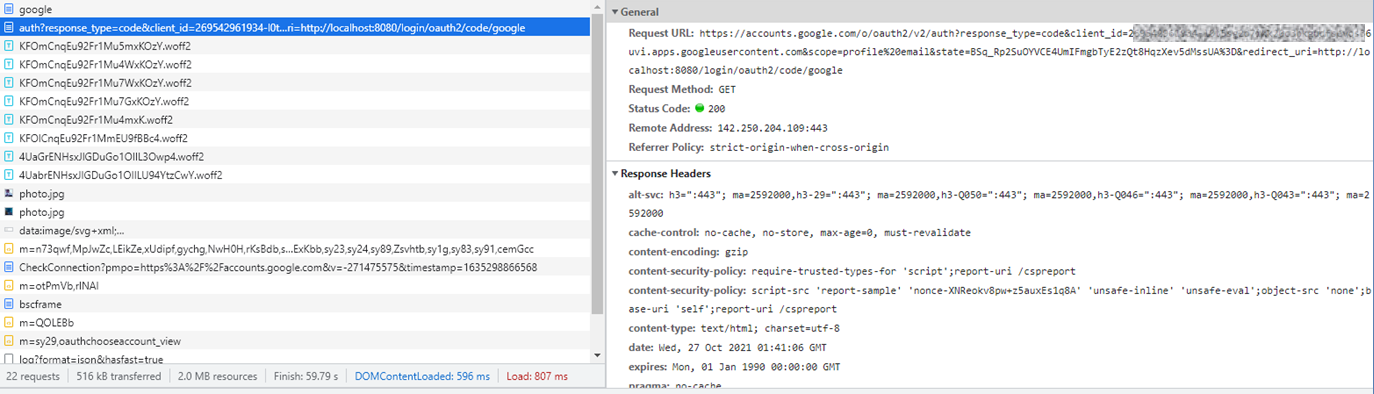1374x394 pixels.
Task: Click the bscframe document icon
Action: point(9,304)
